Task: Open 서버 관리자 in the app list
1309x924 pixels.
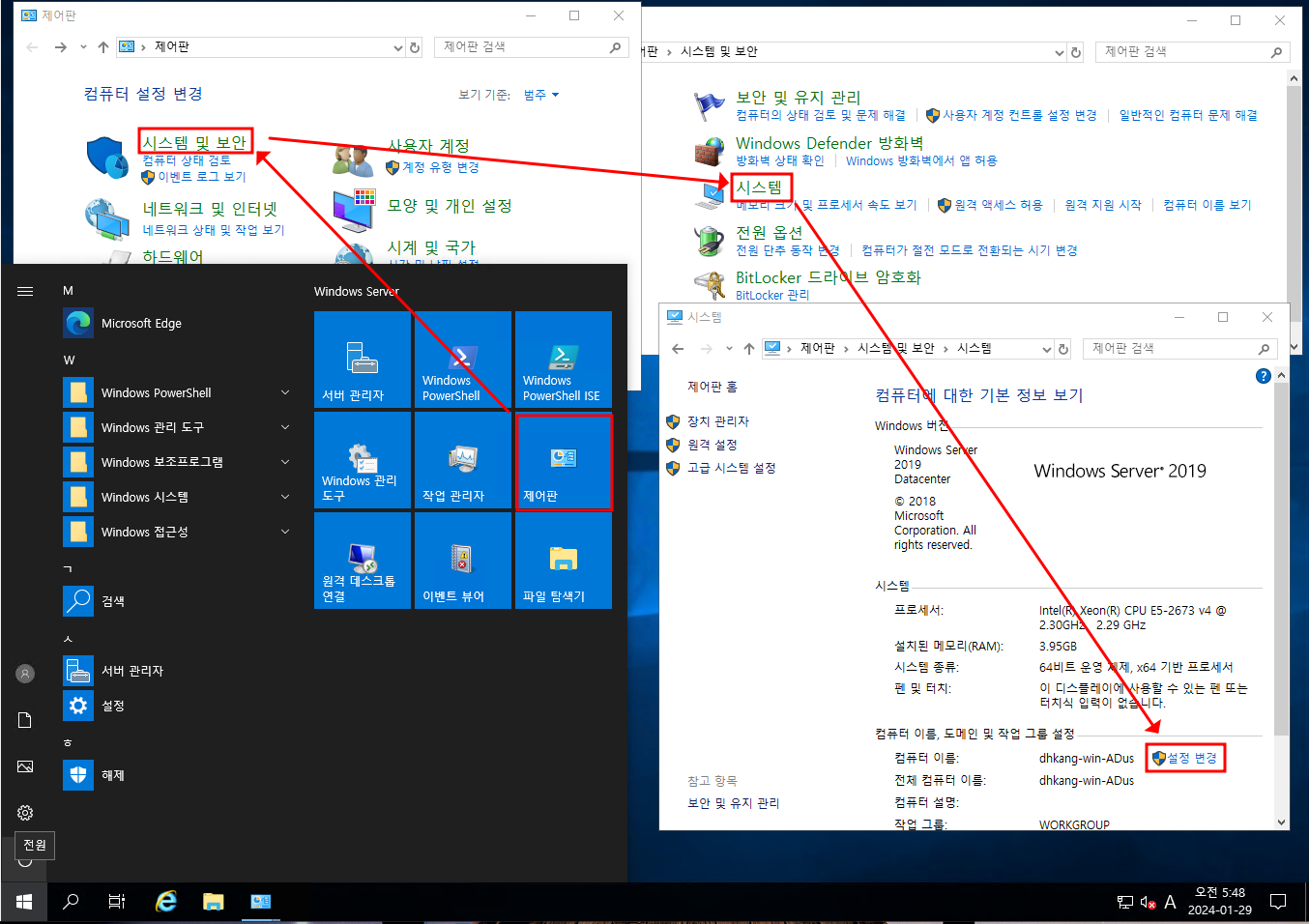Action: point(177,671)
